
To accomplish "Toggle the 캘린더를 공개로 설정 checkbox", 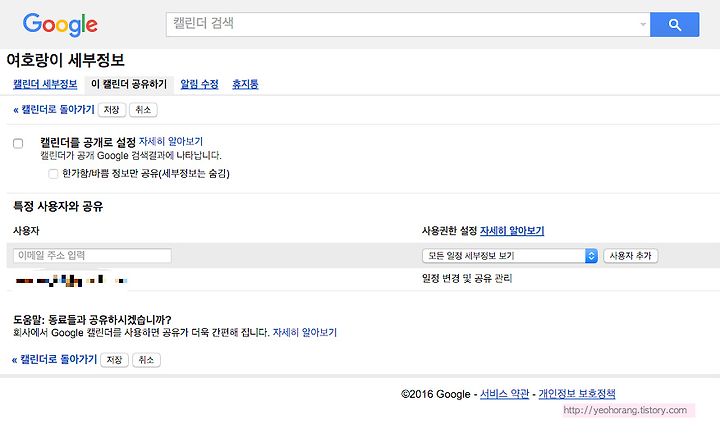I will [x=18, y=143].
